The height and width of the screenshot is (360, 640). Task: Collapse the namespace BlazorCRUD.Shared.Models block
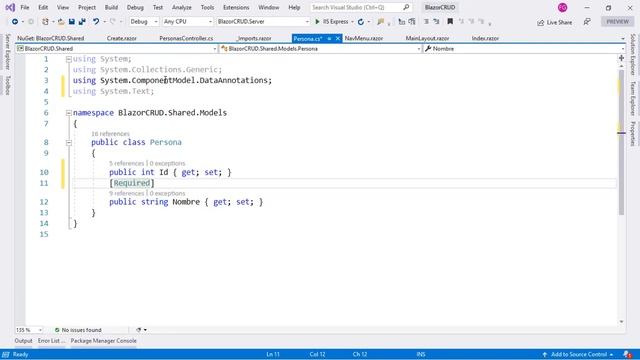(x=69, y=113)
